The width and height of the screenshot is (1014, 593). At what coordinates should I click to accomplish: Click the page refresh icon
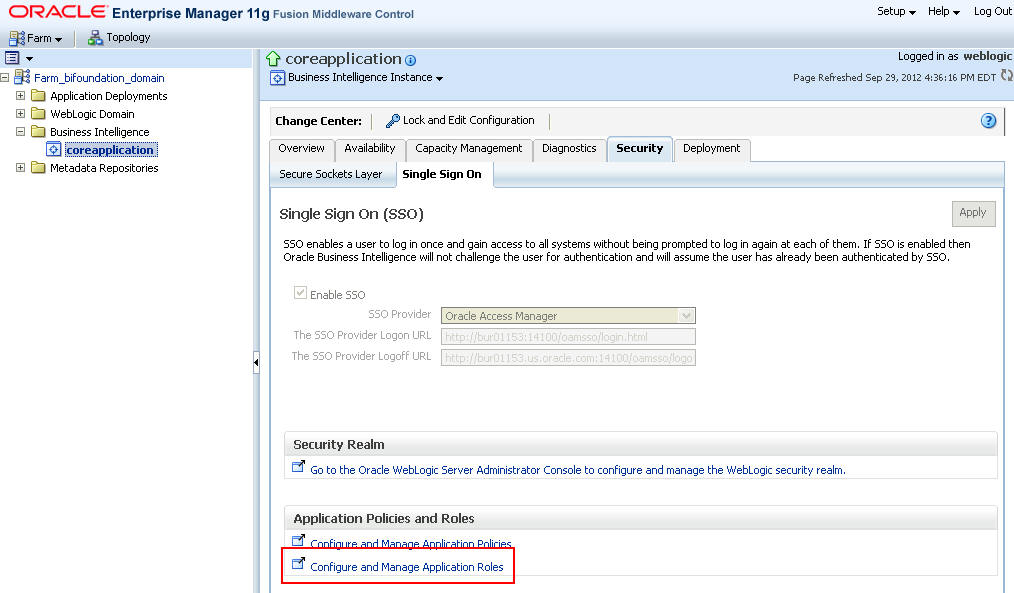coord(1006,76)
